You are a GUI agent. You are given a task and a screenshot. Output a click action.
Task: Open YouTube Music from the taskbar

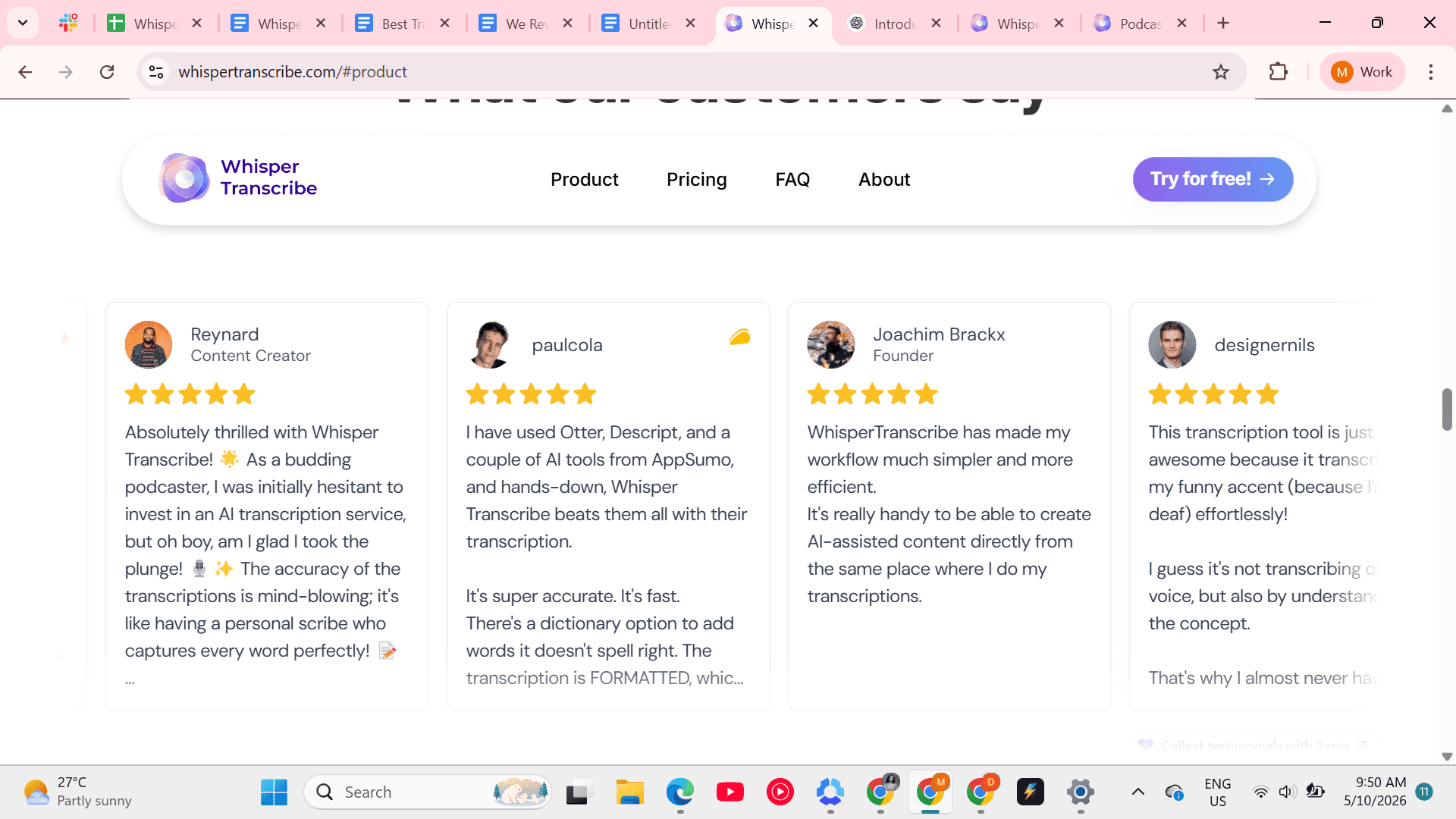(780, 792)
